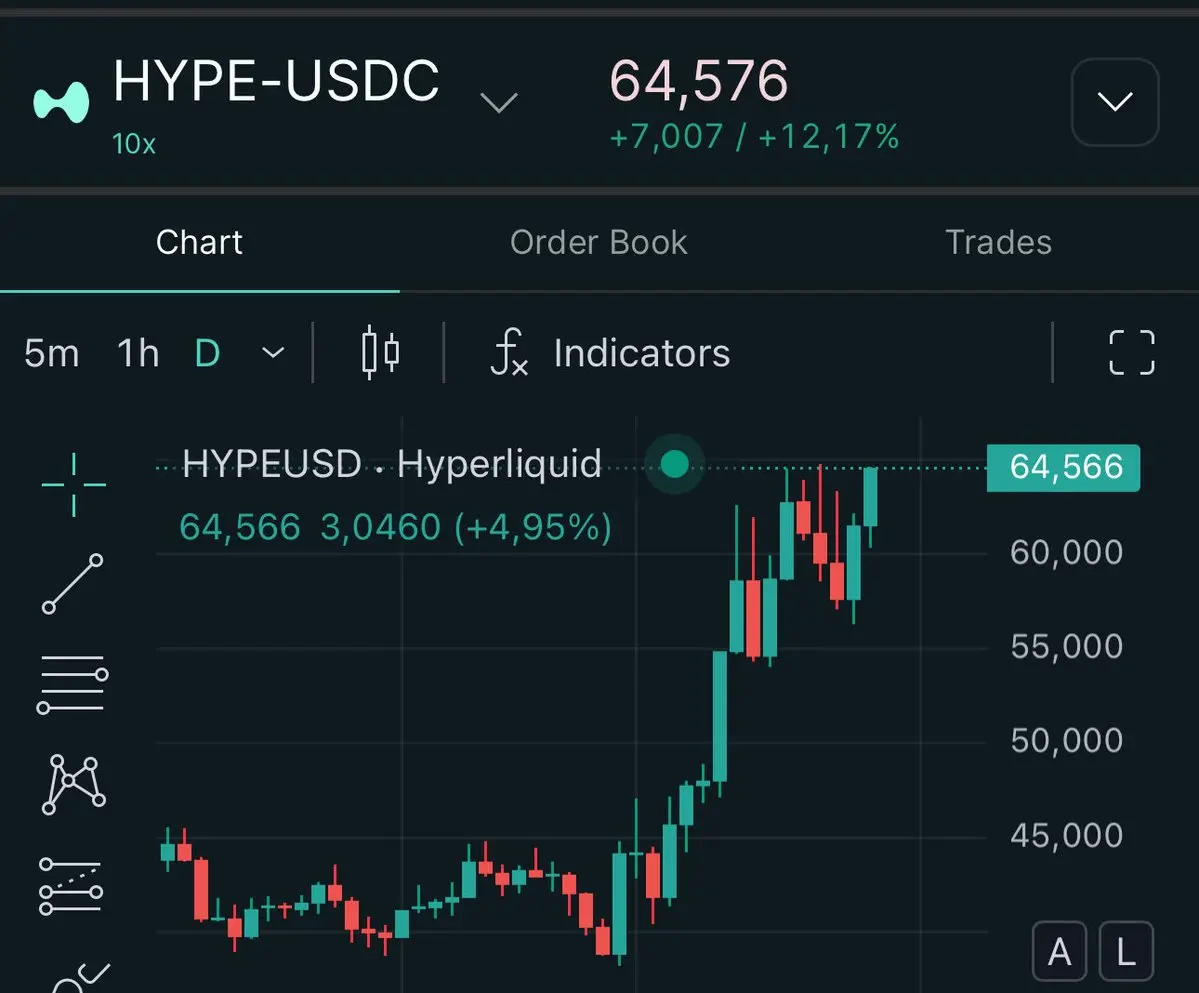Select the 1h timeframe
This screenshot has width=1199, height=993.
click(x=138, y=353)
